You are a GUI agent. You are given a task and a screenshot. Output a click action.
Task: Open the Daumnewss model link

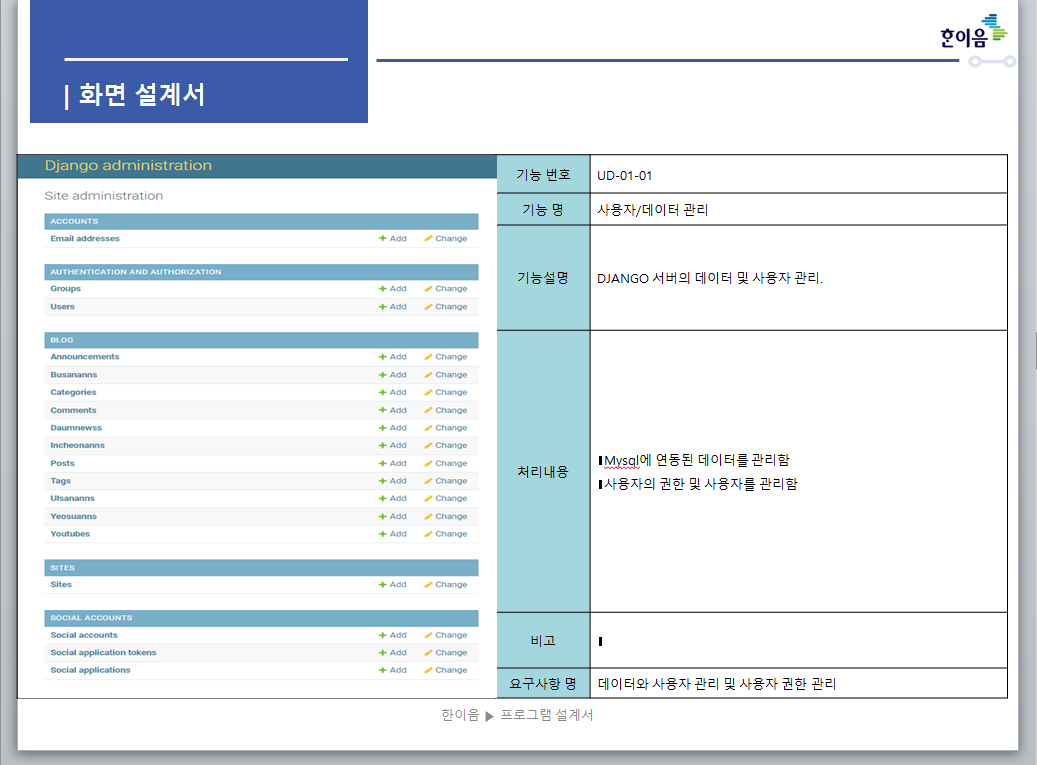[x=76, y=428]
